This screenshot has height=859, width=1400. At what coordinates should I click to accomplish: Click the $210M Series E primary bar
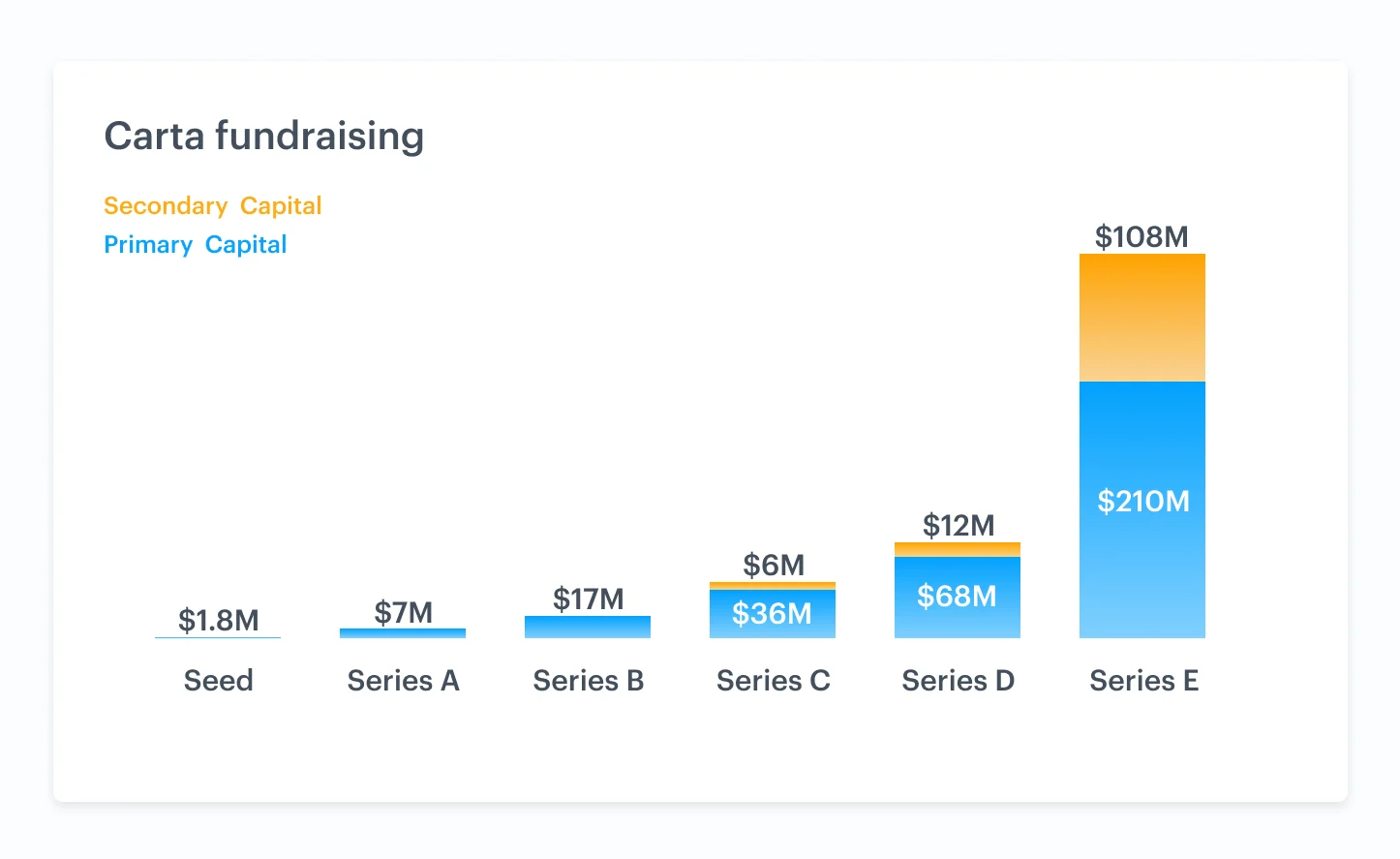tap(1142, 509)
